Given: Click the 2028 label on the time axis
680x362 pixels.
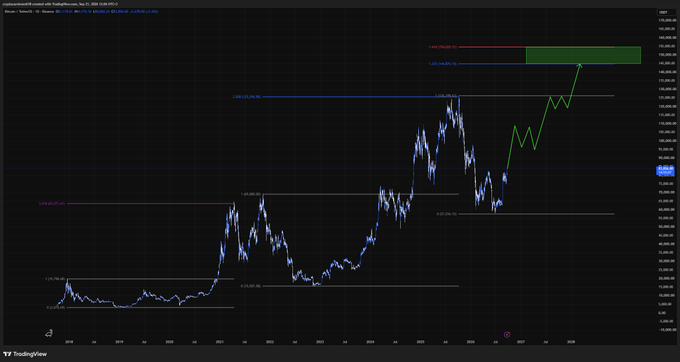Looking at the screenshot, I should (x=571, y=342).
